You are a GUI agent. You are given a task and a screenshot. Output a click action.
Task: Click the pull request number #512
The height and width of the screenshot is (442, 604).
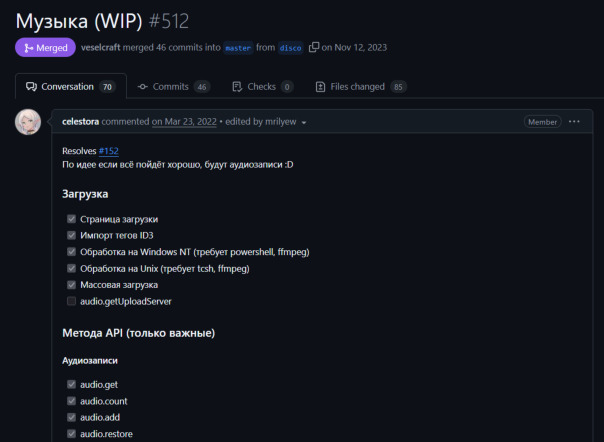pyautogui.click(x=169, y=21)
